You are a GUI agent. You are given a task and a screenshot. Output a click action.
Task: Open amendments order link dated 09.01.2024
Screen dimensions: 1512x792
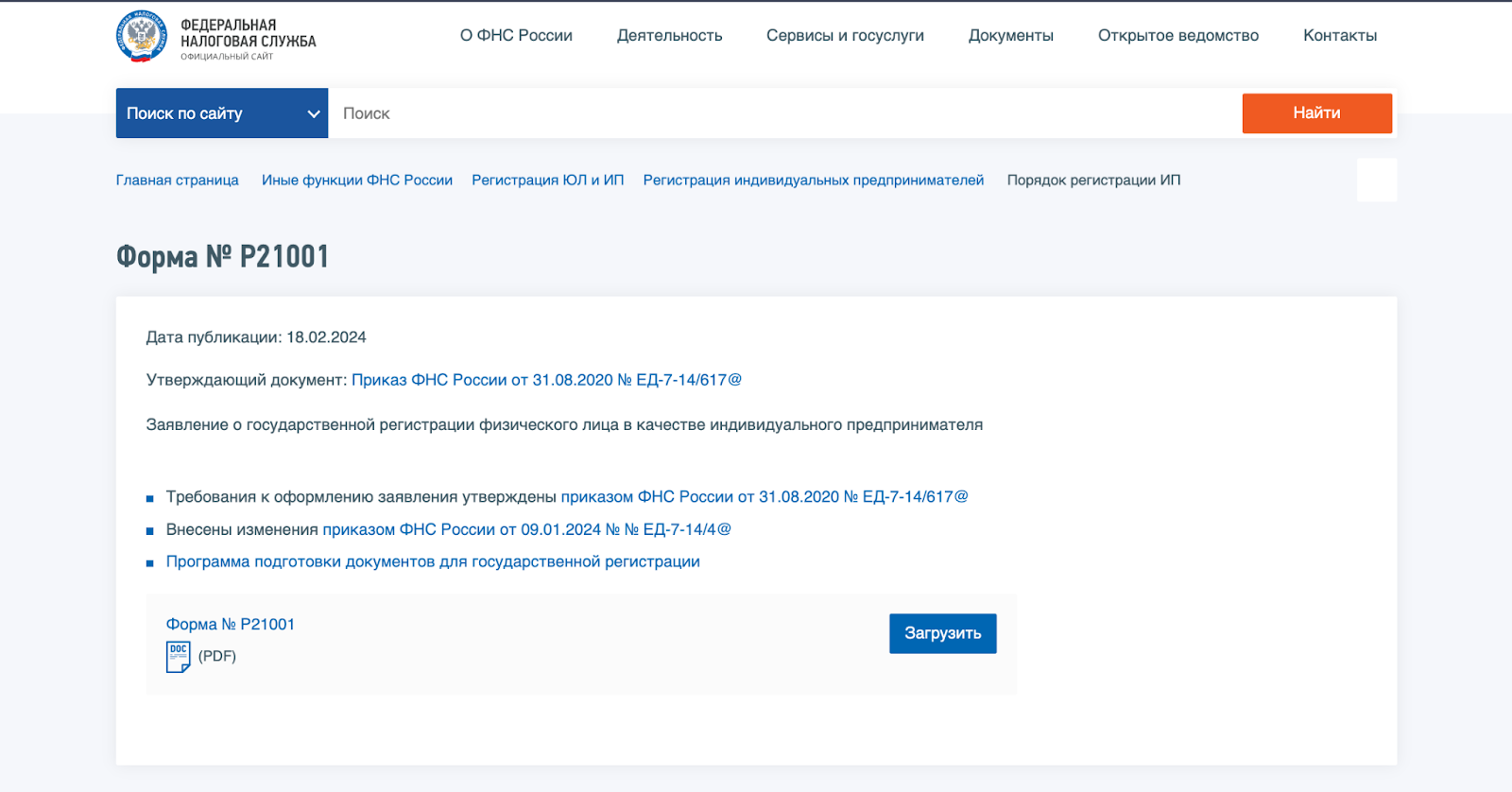[526, 530]
